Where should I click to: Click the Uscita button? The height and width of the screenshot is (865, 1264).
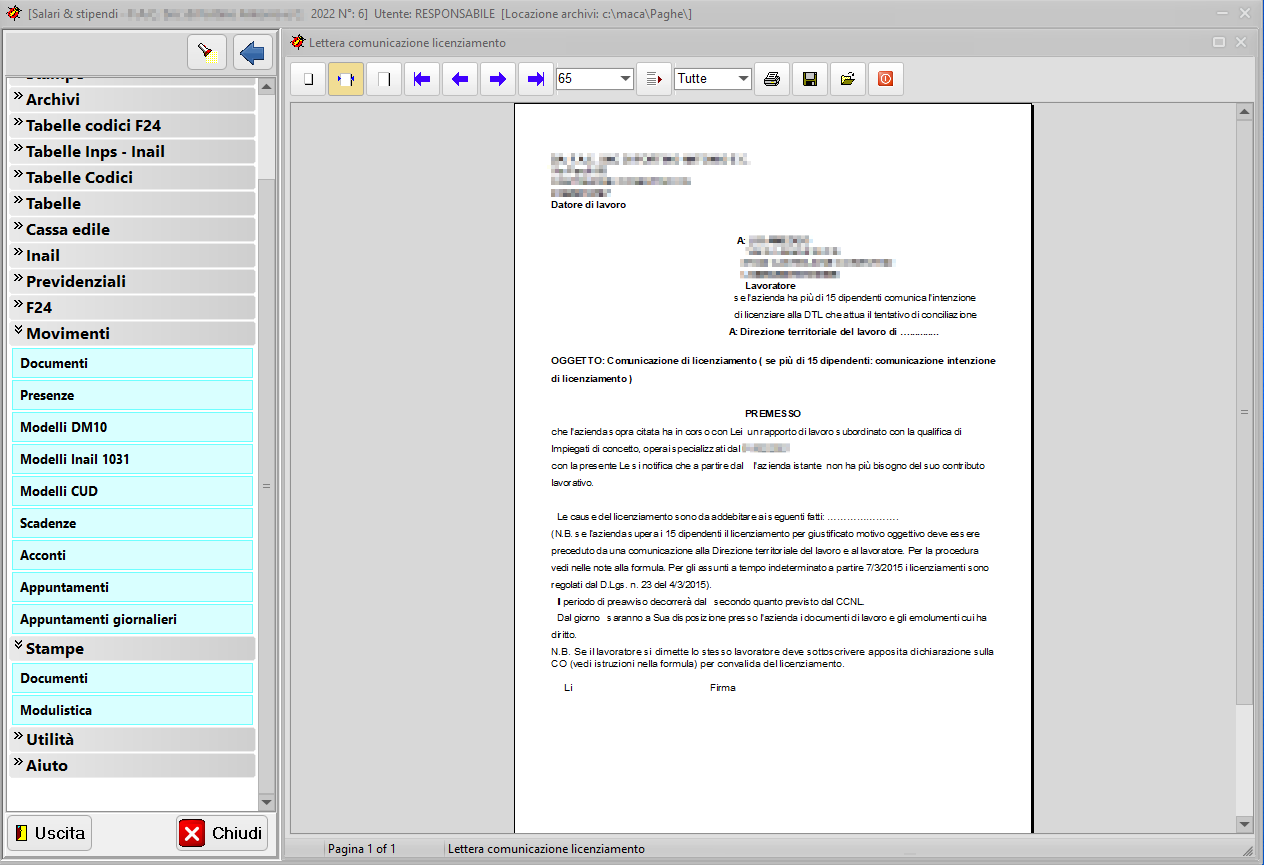click(49, 833)
